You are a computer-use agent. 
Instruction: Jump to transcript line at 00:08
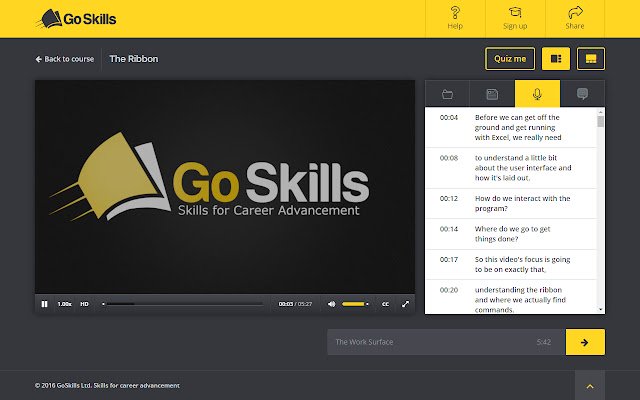pyautogui.click(x=511, y=168)
